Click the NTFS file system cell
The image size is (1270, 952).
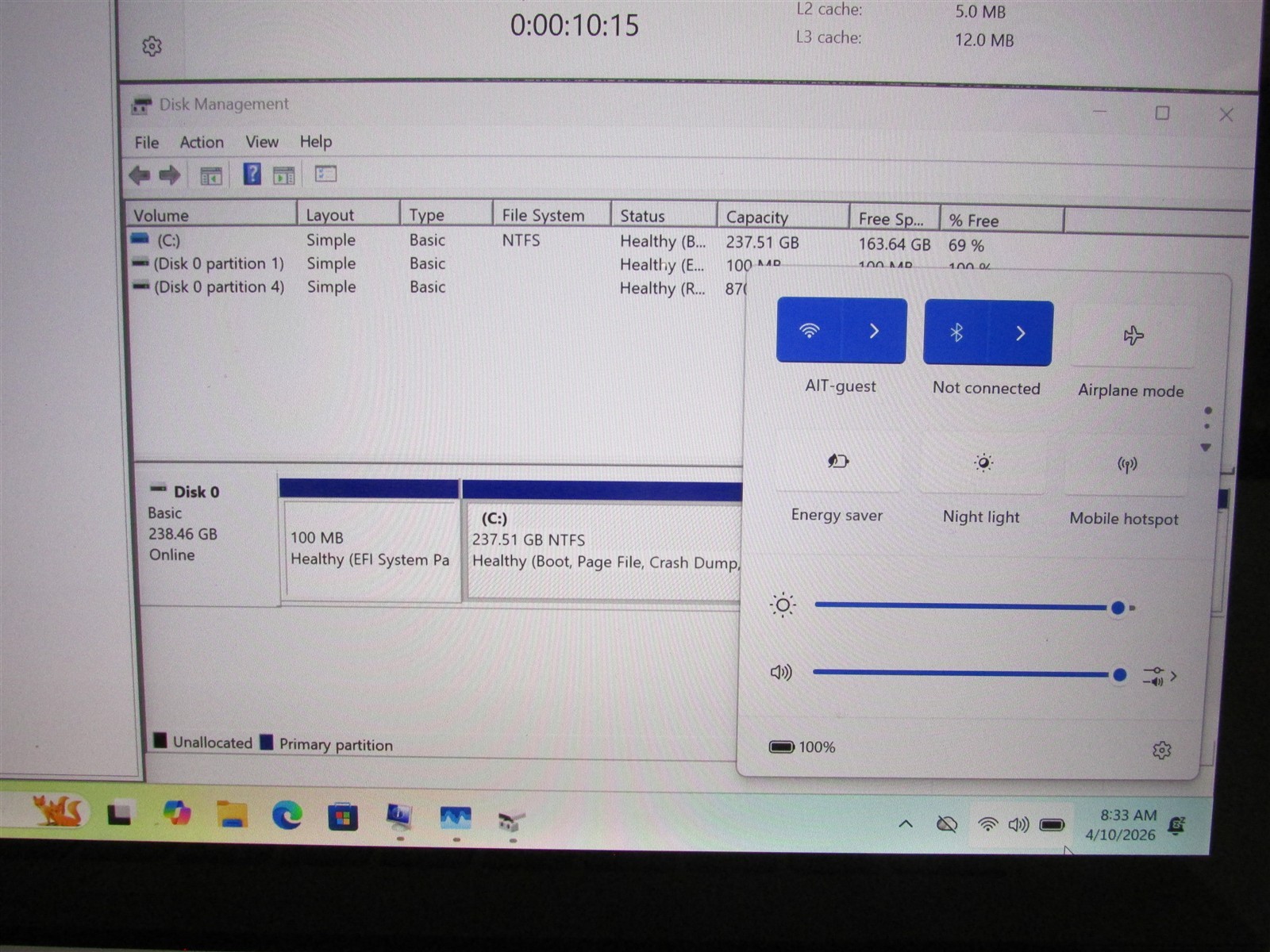(x=521, y=240)
